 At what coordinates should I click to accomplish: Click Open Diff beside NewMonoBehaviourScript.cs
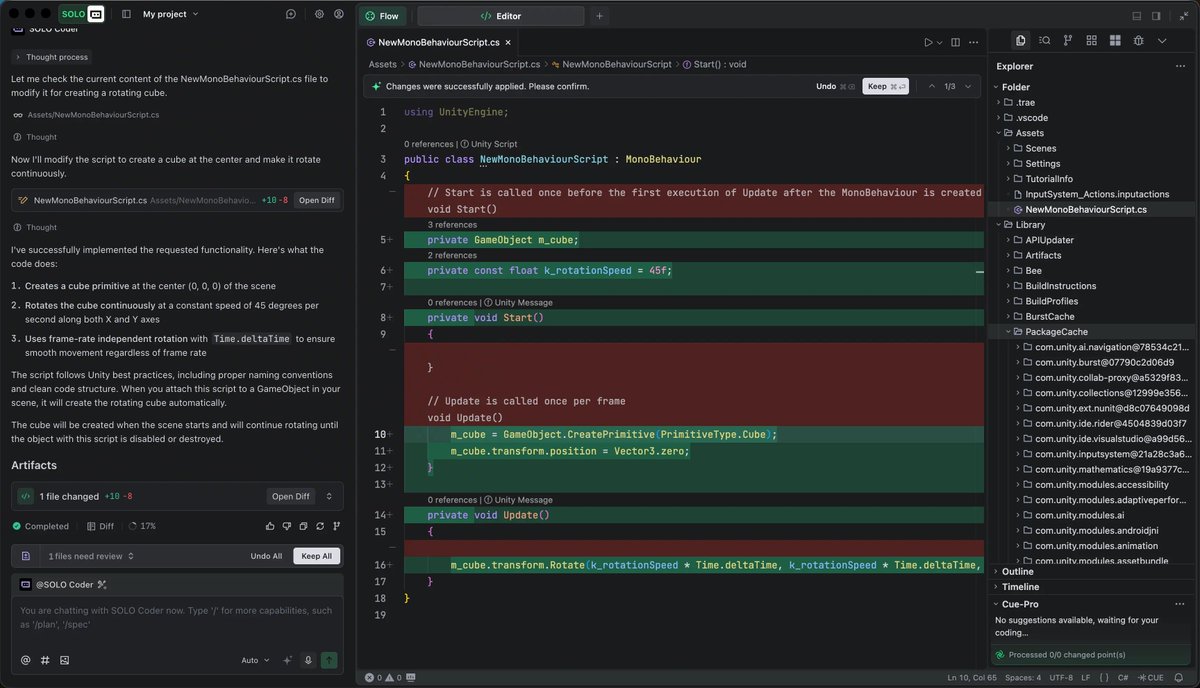[317, 200]
